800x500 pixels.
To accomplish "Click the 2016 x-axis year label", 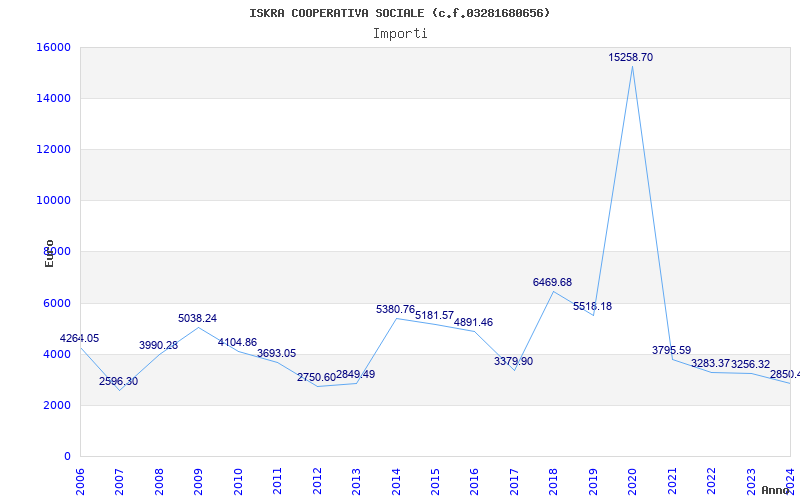I will tap(475, 482).
